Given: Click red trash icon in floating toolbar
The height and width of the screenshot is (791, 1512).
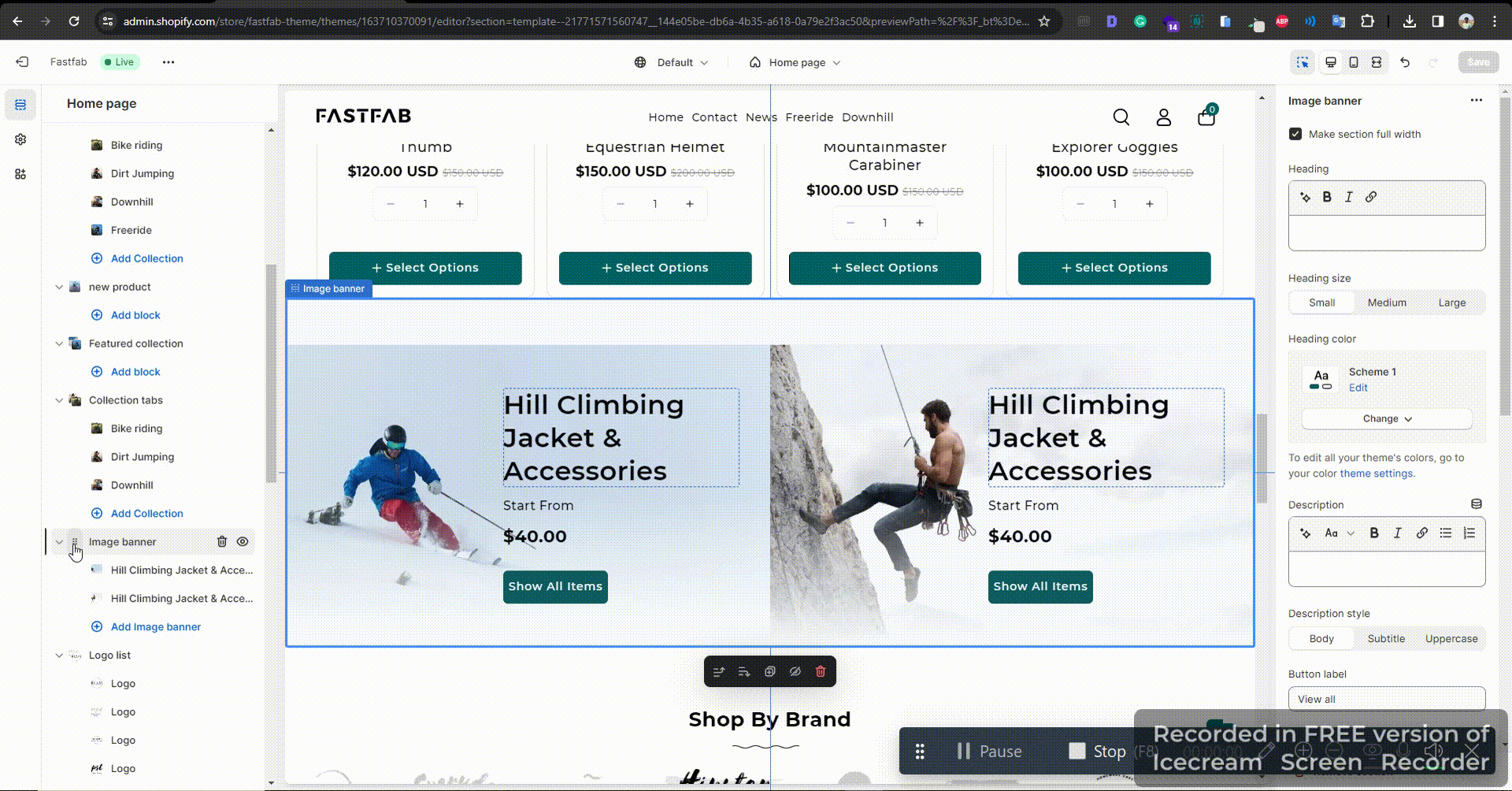Looking at the screenshot, I should (x=821, y=672).
